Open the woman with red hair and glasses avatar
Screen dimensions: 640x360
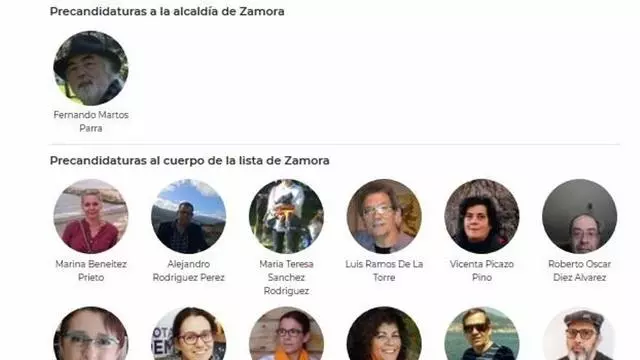tap(91, 333)
